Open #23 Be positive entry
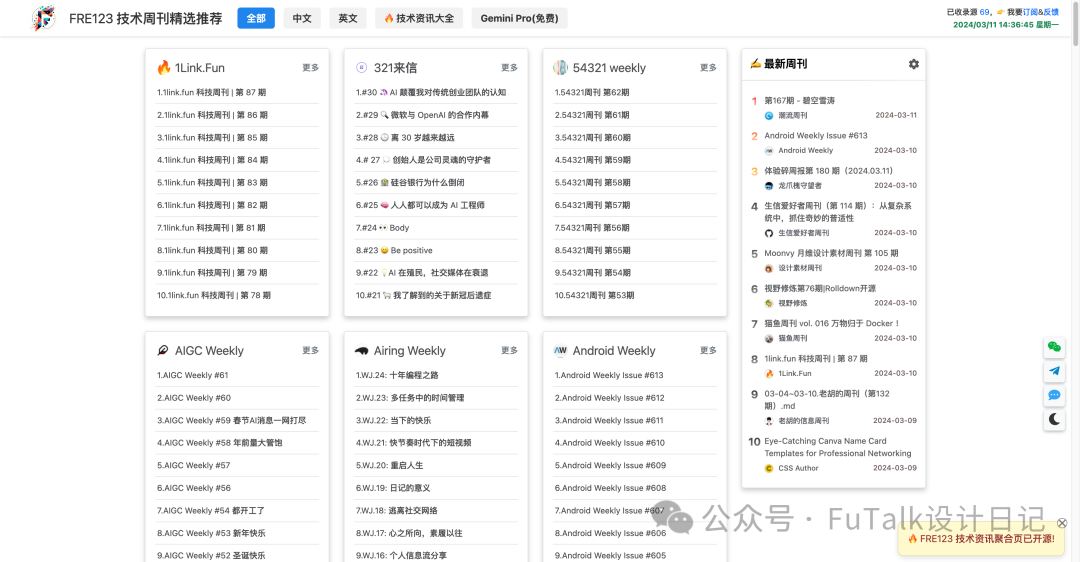Screen dimensions: 1080x562 (x=394, y=250)
